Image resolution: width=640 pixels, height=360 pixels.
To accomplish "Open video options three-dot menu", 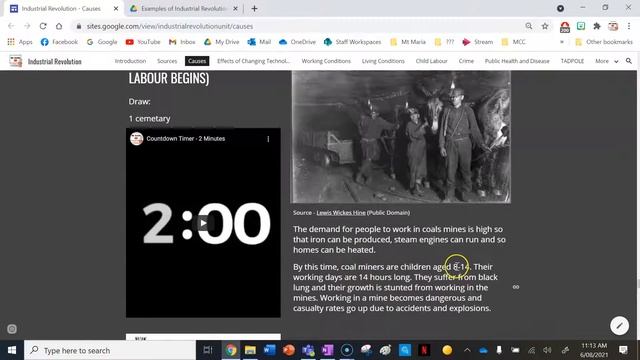I will coord(268,139).
